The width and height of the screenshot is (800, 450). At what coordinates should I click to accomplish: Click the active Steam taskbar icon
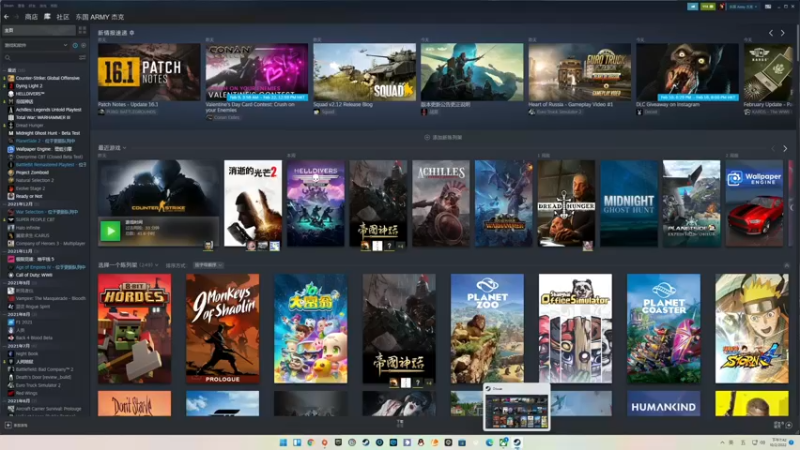point(517,442)
